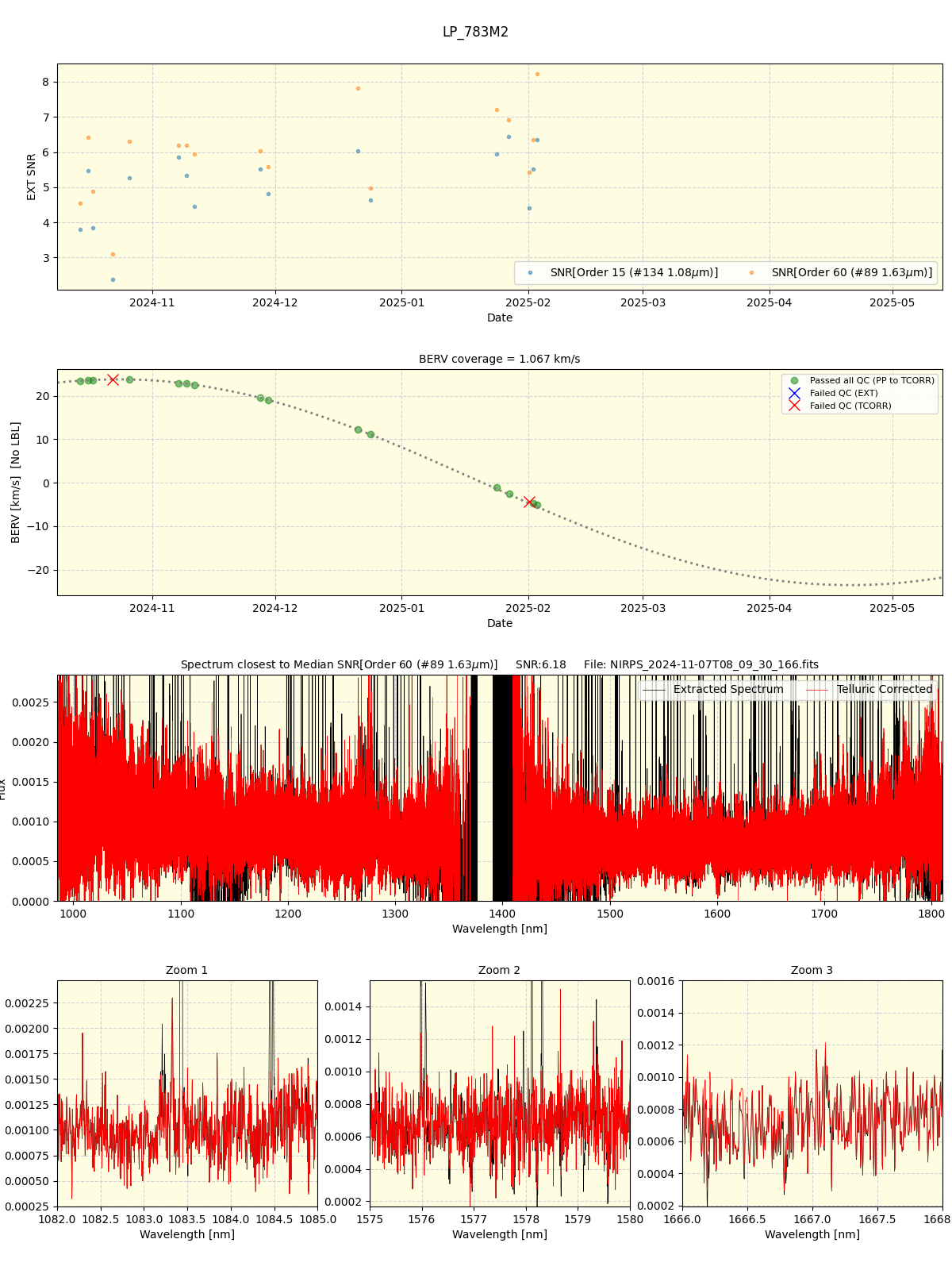
Task: Click the Wavelength [nm] label under main spectrum
Action: coord(499,929)
